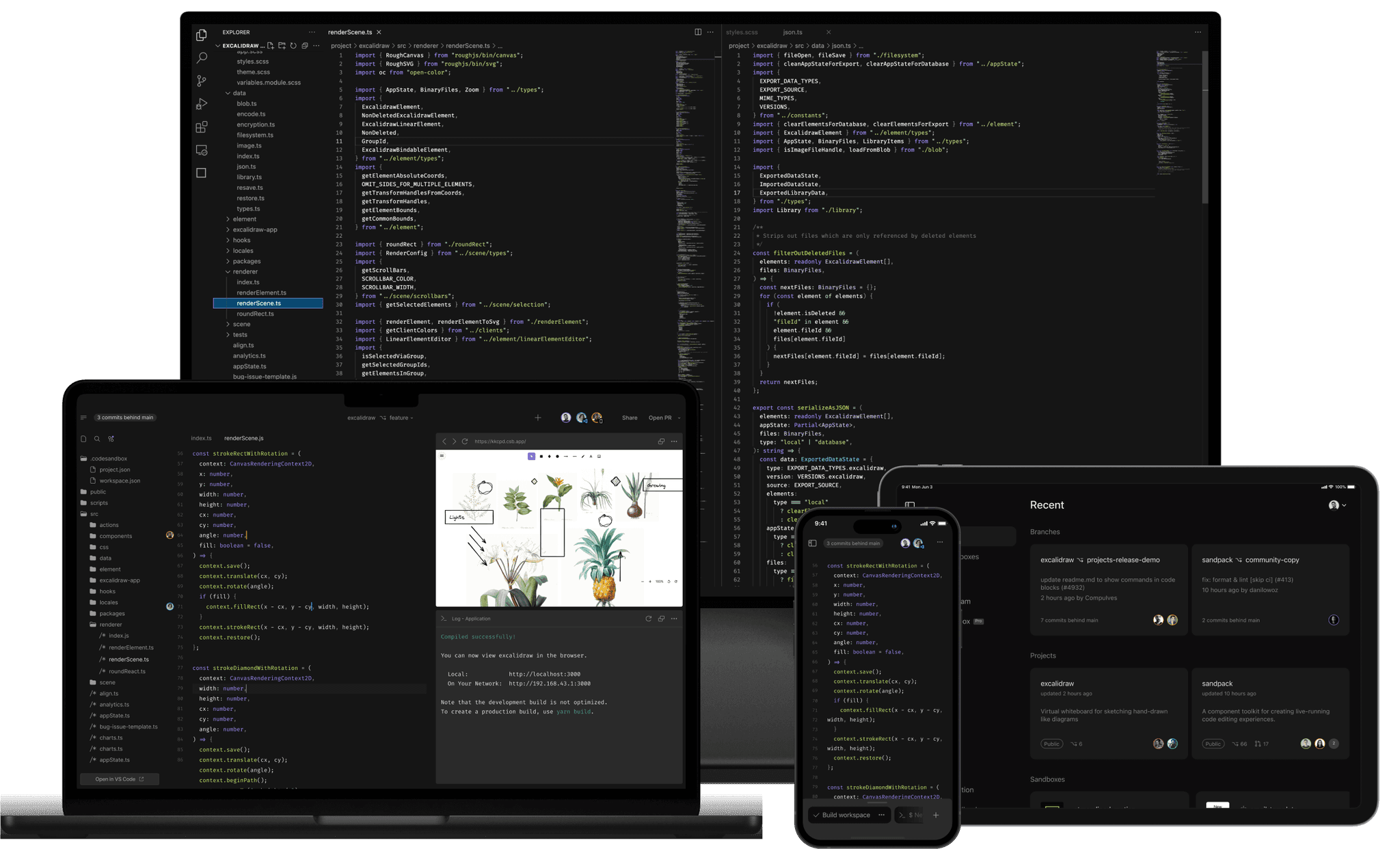Open the Source Control icon in the activity bar
1400x849 pixels.
click(x=201, y=80)
